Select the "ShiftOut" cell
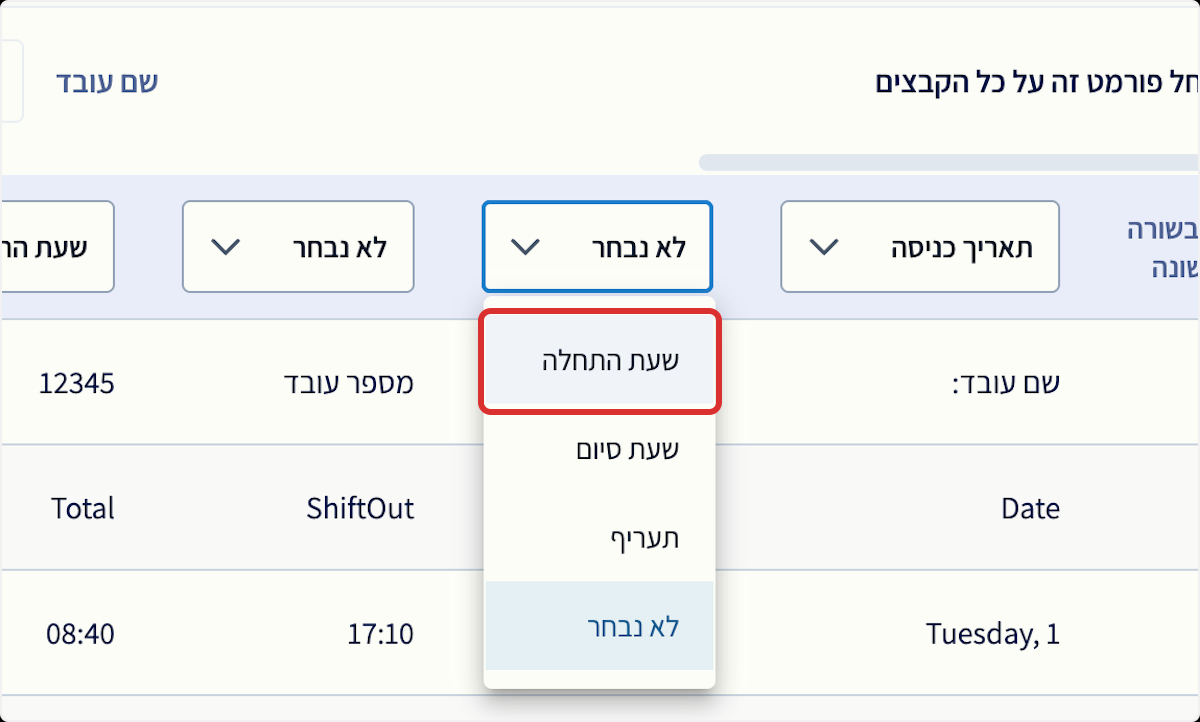 click(x=360, y=509)
